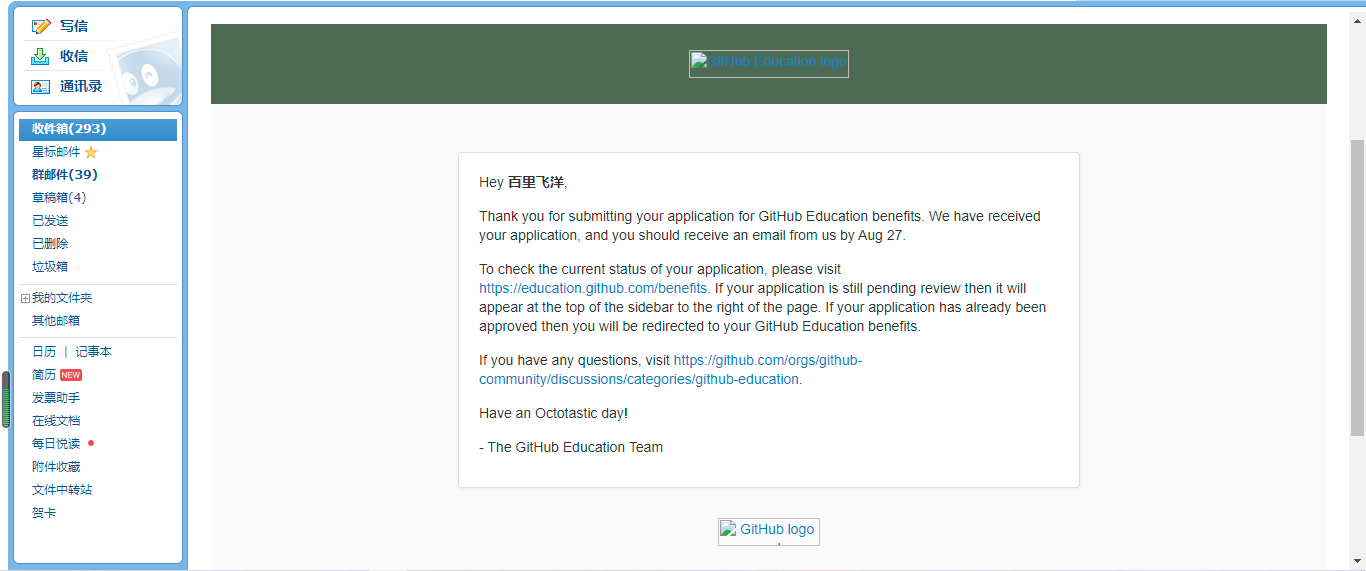
Task: Open 垃圾箱 junk folder
Action: pyautogui.click(x=50, y=267)
